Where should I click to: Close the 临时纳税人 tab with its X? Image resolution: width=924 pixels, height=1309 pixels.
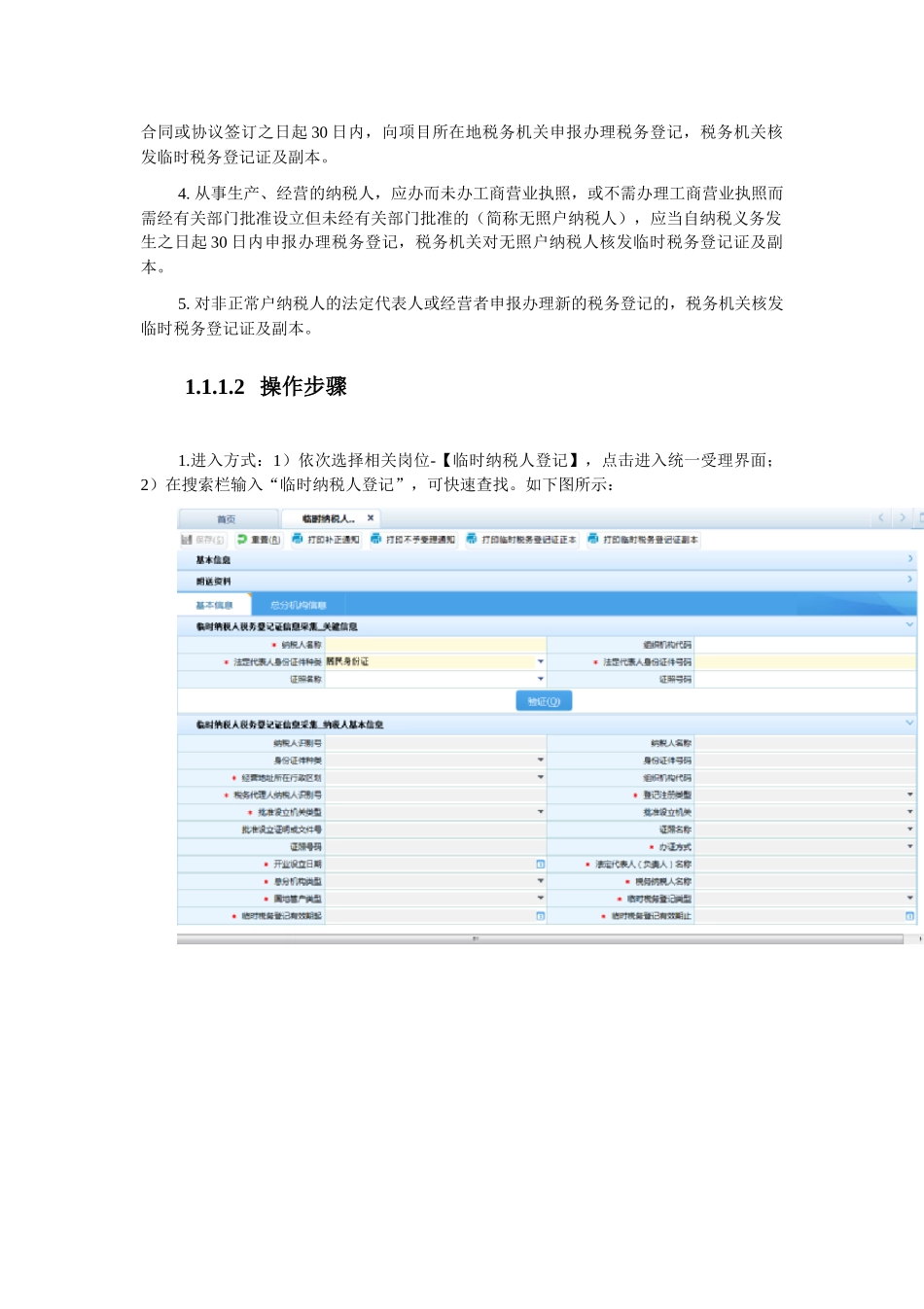point(371,518)
